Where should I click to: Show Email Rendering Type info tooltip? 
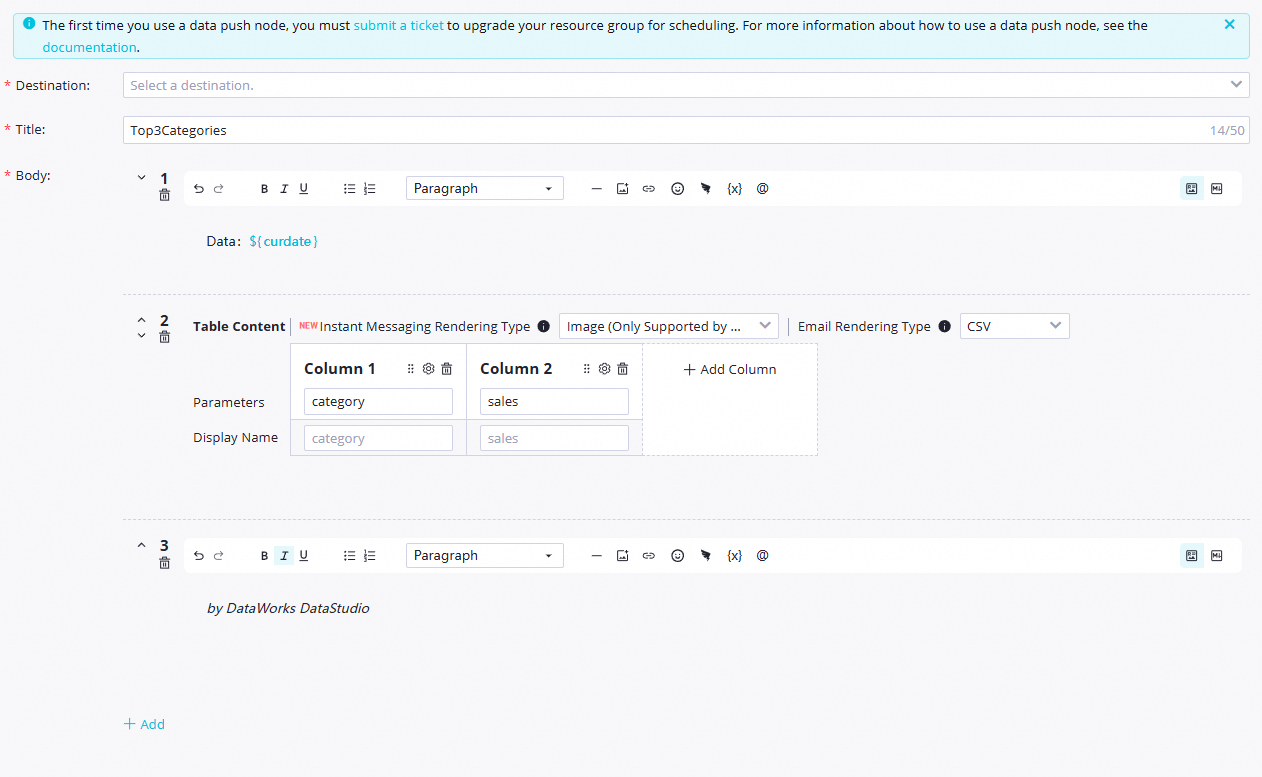[x=945, y=326]
